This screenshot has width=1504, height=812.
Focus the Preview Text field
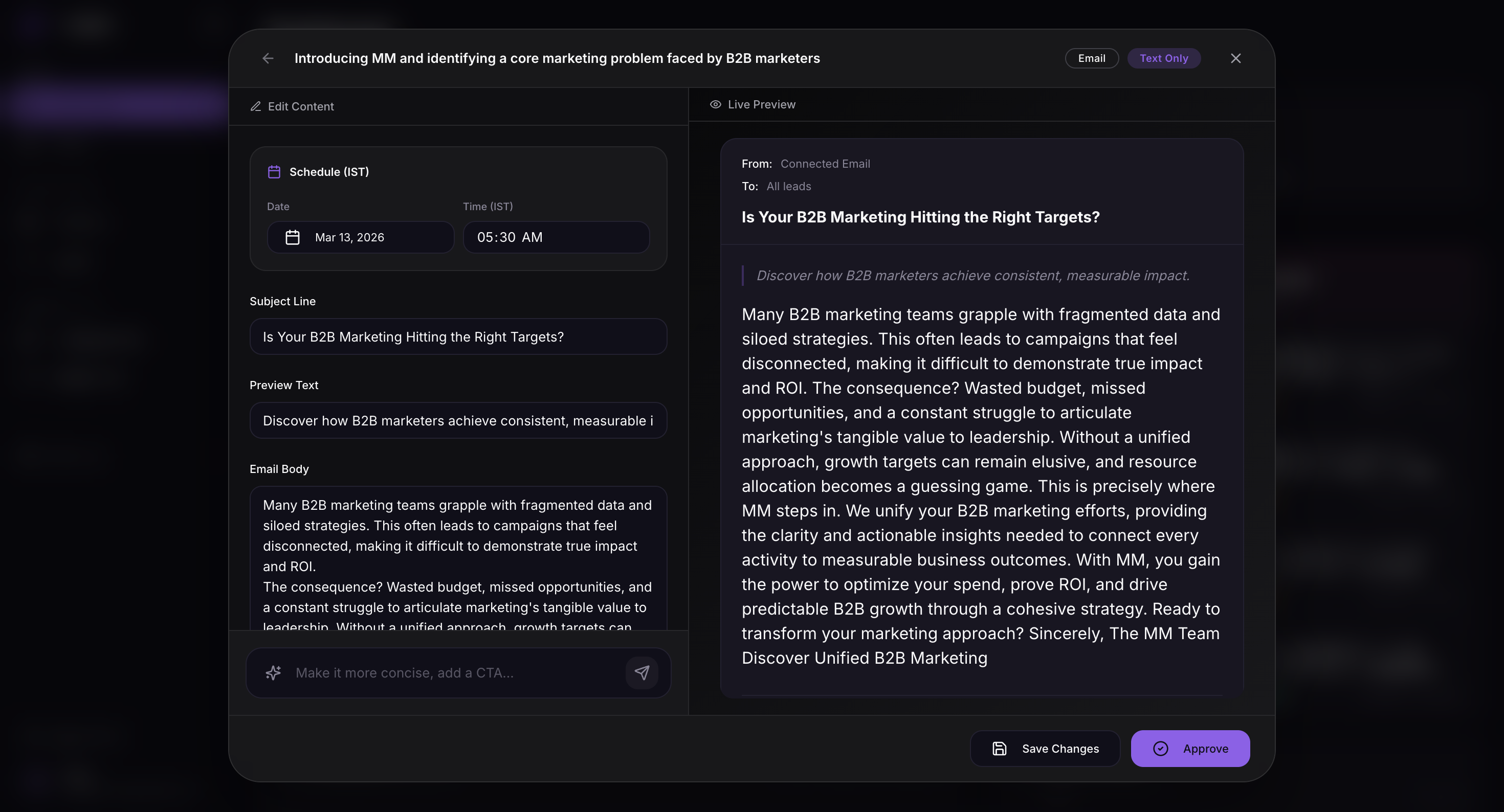[x=458, y=421]
